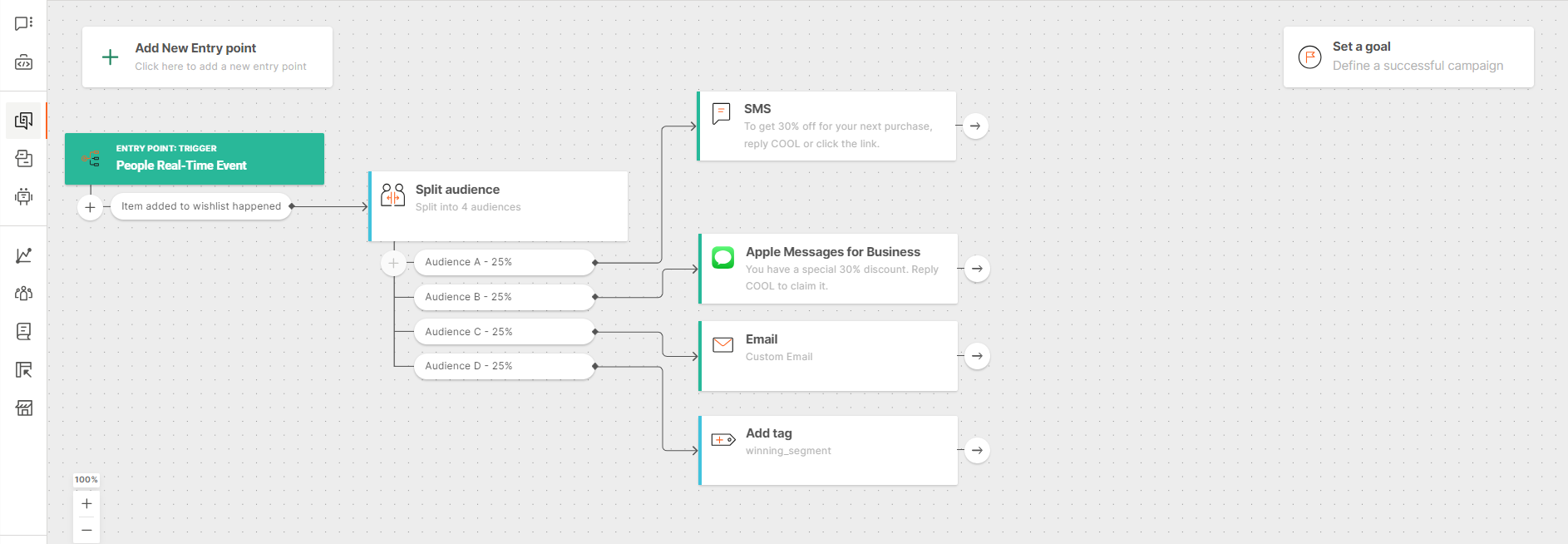Open the robot bot sidebar icon
Viewport: 1568px width, 544px height.
pyautogui.click(x=23, y=196)
